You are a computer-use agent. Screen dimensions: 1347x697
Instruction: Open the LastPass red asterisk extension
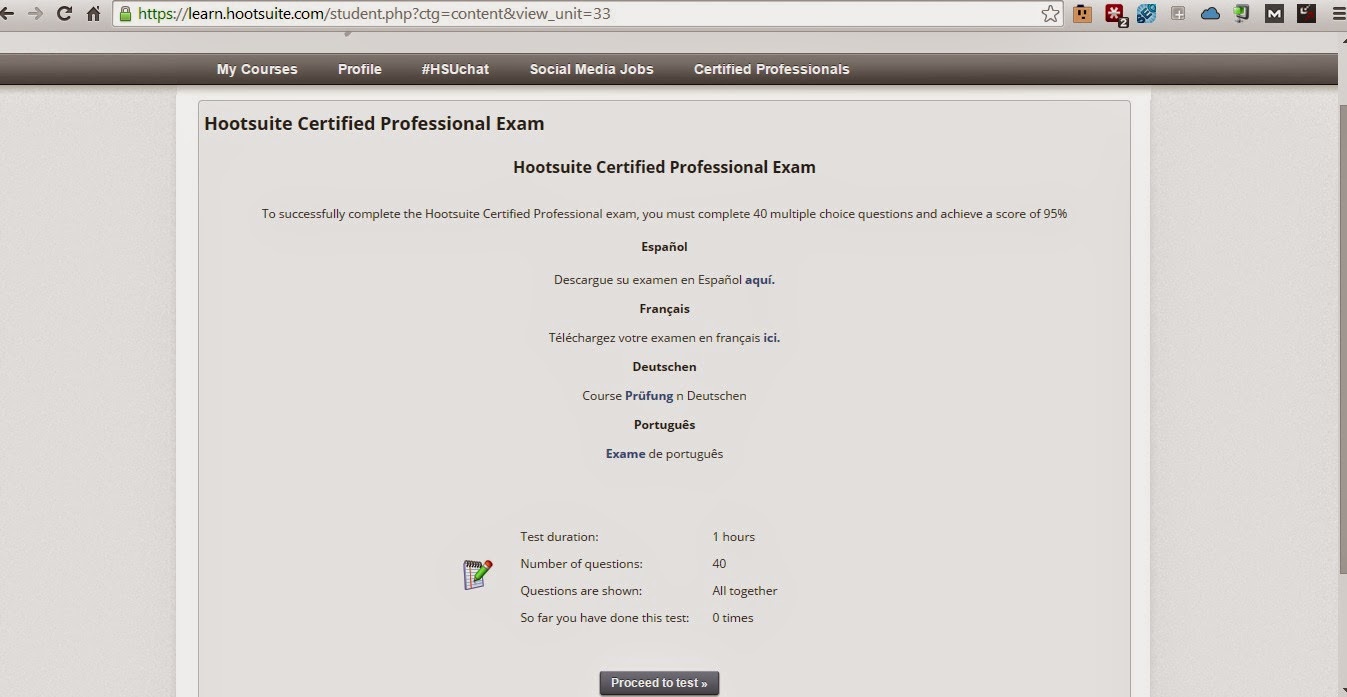pos(1115,14)
